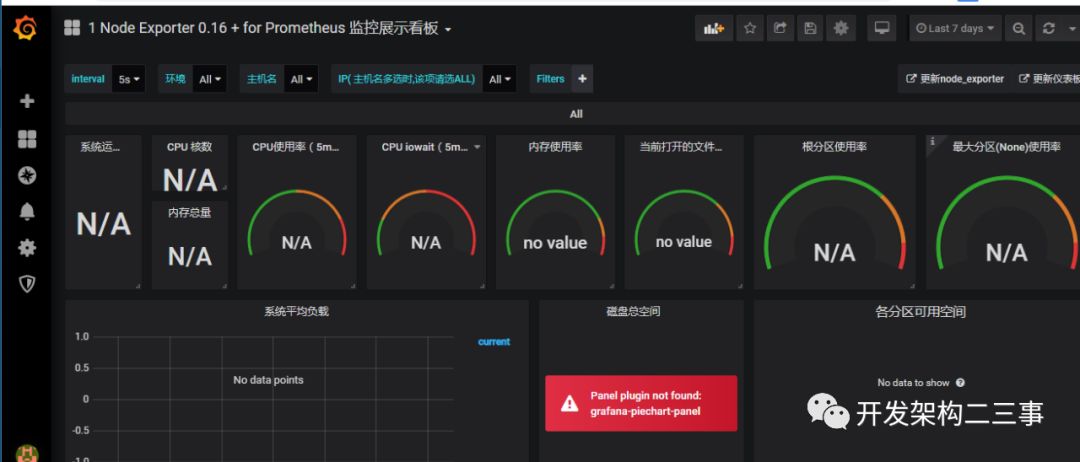The width and height of the screenshot is (1080, 462).
Task: Click the current legend header
Action: pos(494,342)
